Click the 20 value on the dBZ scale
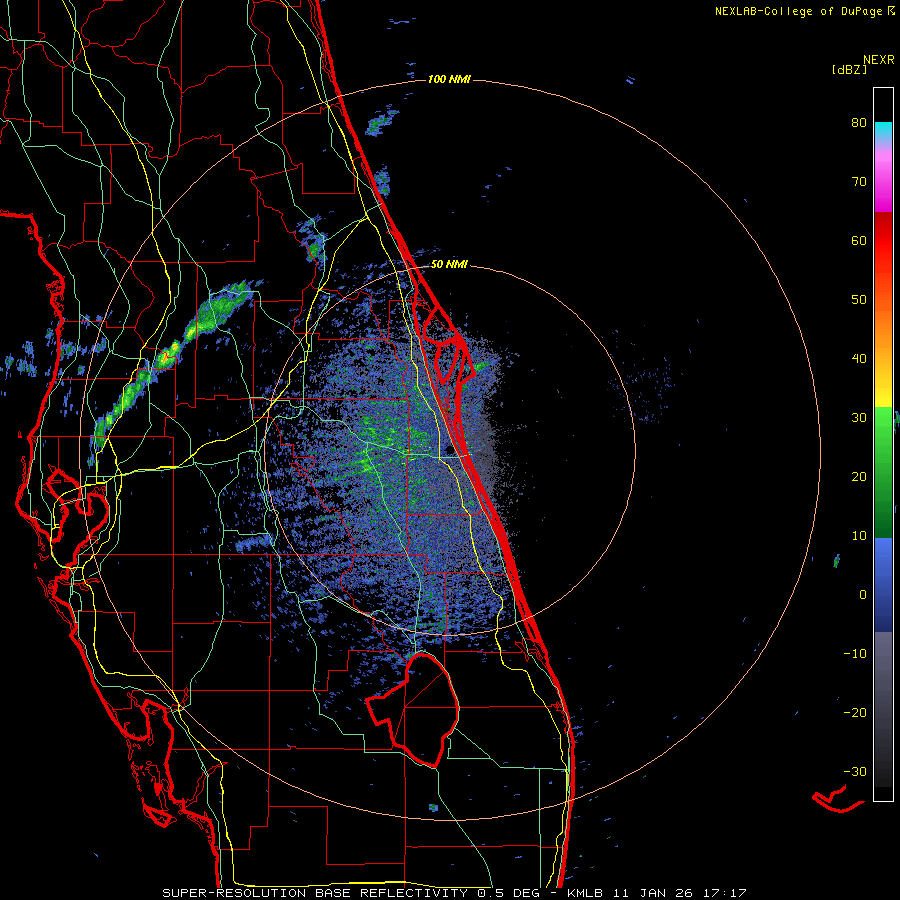The image size is (900, 900). point(859,477)
